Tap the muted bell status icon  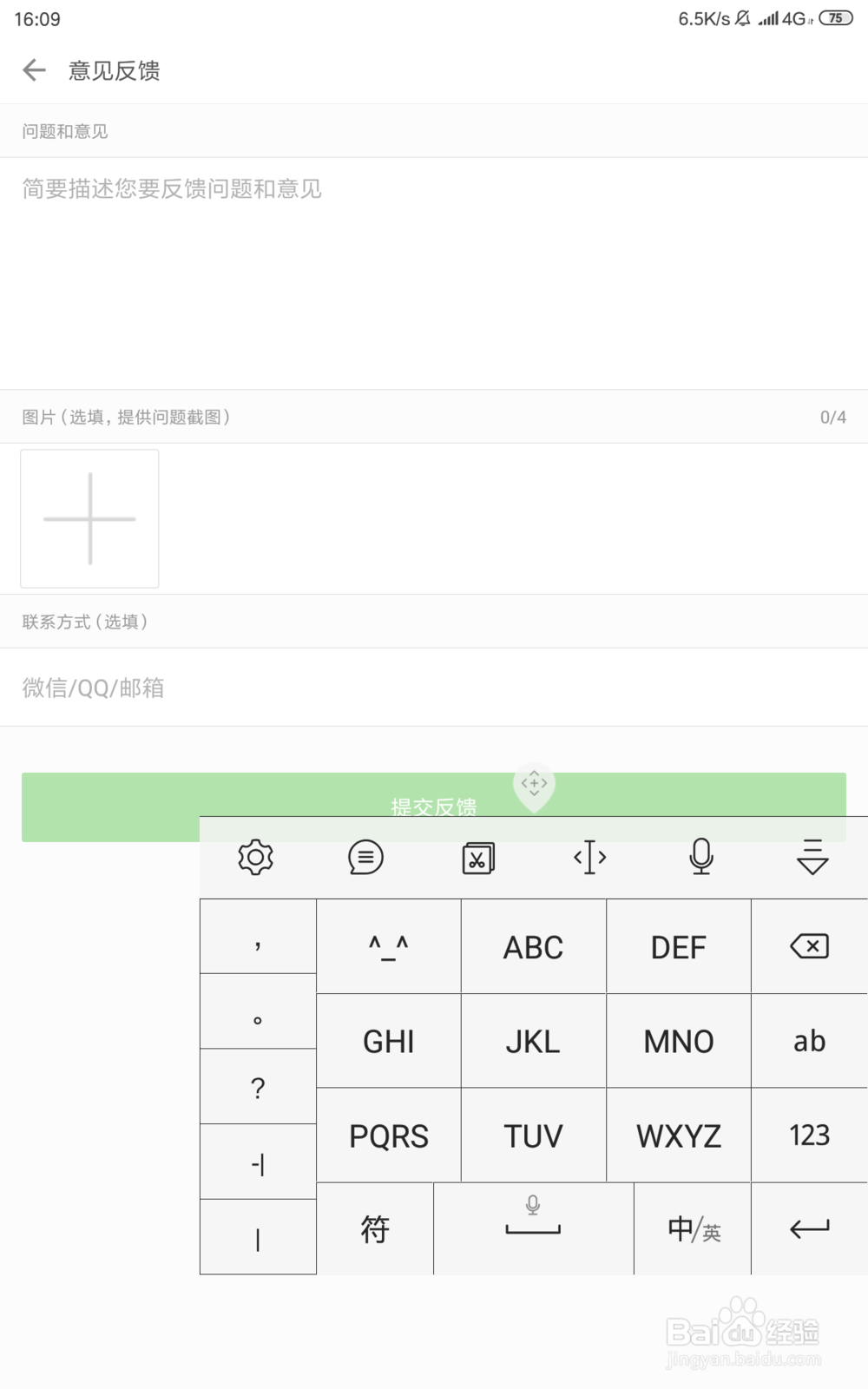[x=742, y=18]
